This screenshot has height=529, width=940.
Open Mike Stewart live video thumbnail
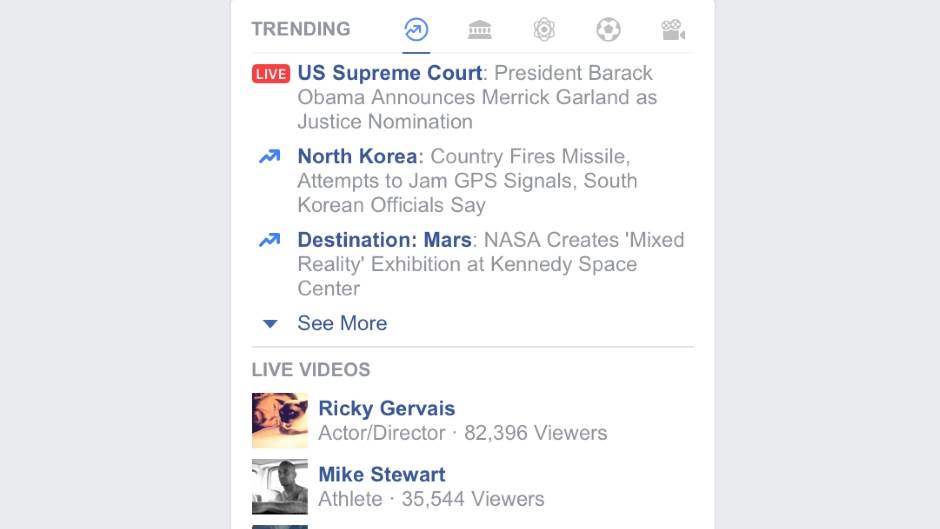pos(280,486)
